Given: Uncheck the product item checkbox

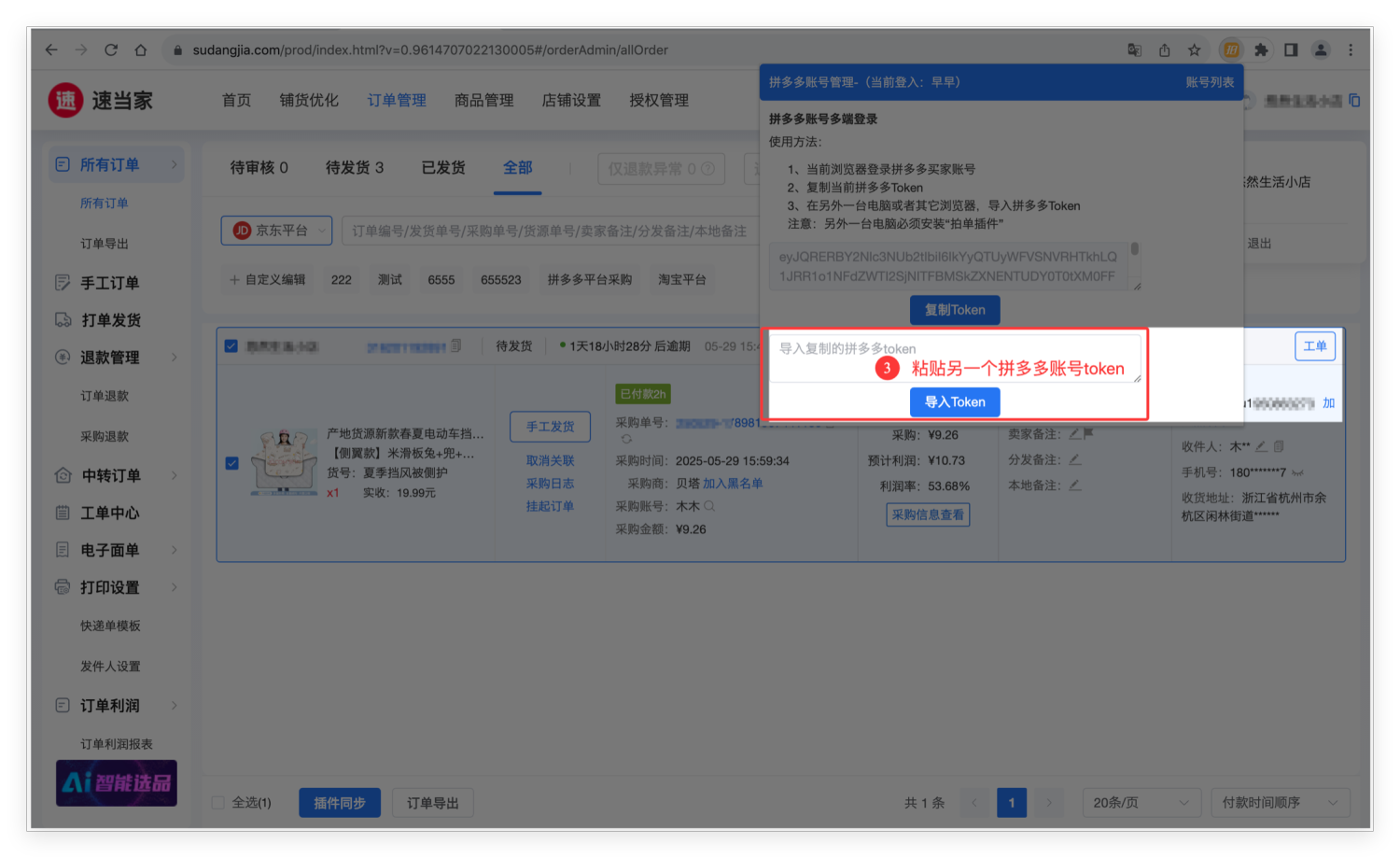Looking at the screenshot, I should tap(232, 463).
